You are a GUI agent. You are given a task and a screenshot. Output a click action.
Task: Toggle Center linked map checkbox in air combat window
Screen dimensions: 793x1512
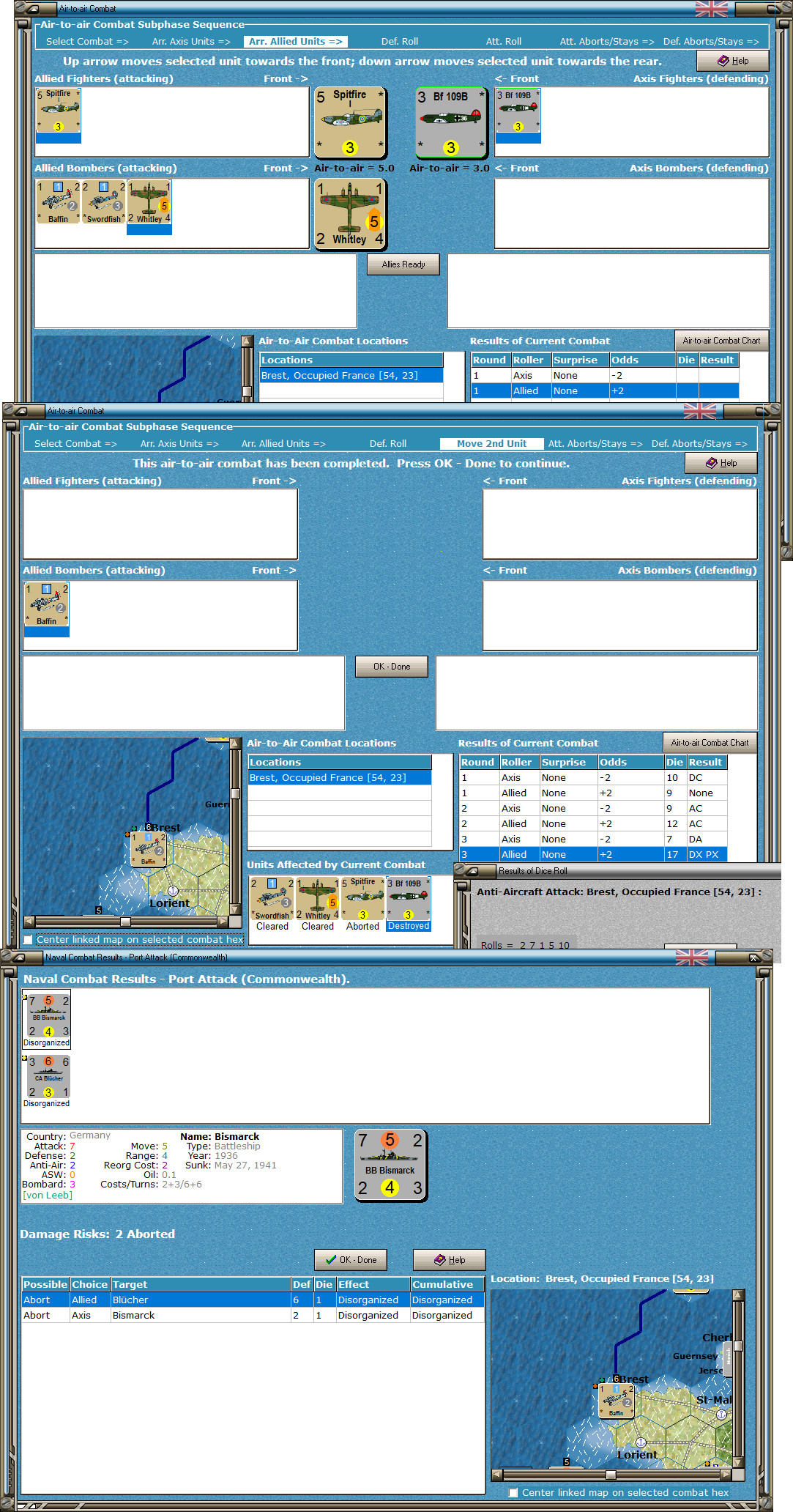click(x=28, y=939)
